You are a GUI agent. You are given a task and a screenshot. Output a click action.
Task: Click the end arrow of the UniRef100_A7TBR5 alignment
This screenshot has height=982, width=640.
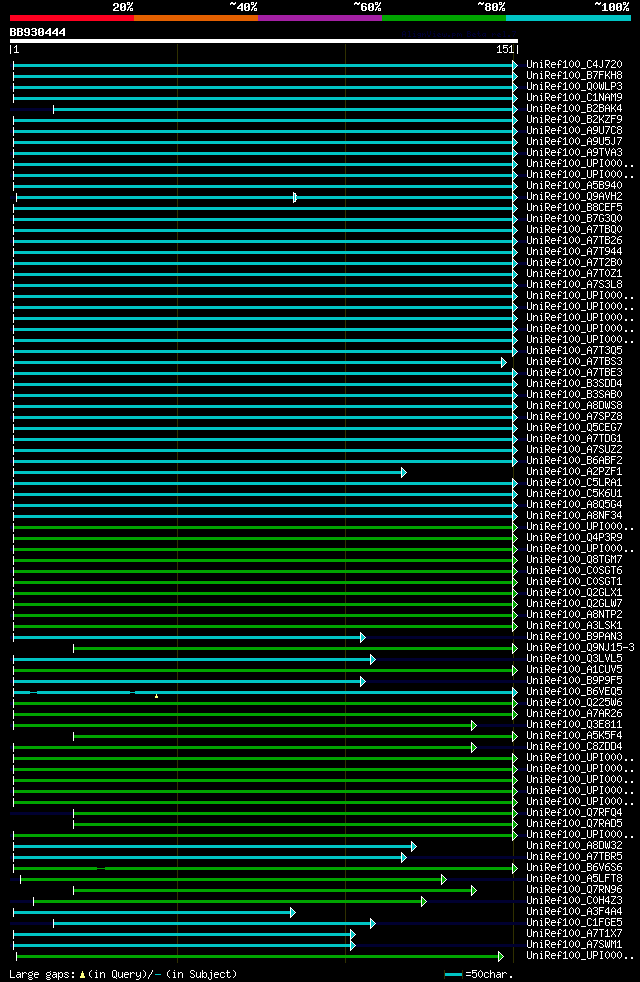coord(403,857)
